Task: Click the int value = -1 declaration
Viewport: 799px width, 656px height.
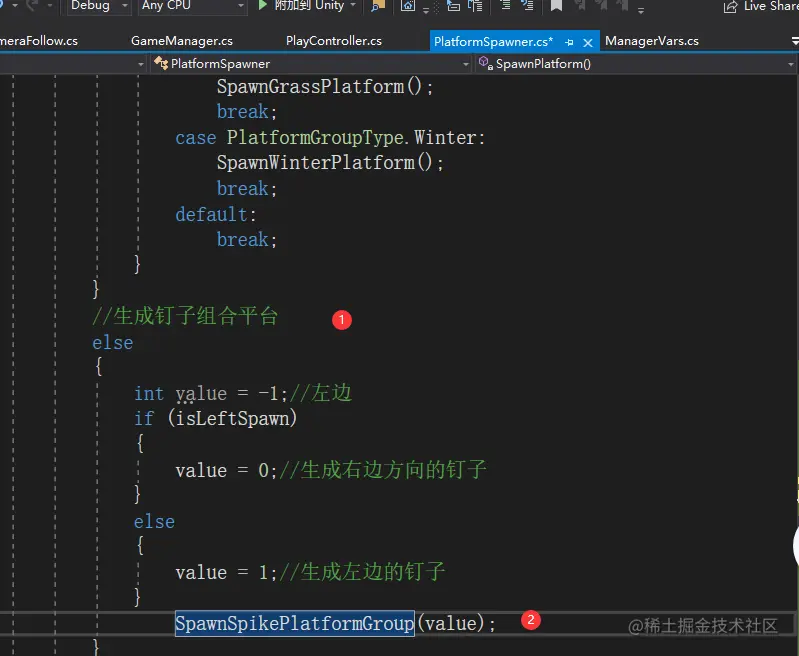Action: pos(210,393)
